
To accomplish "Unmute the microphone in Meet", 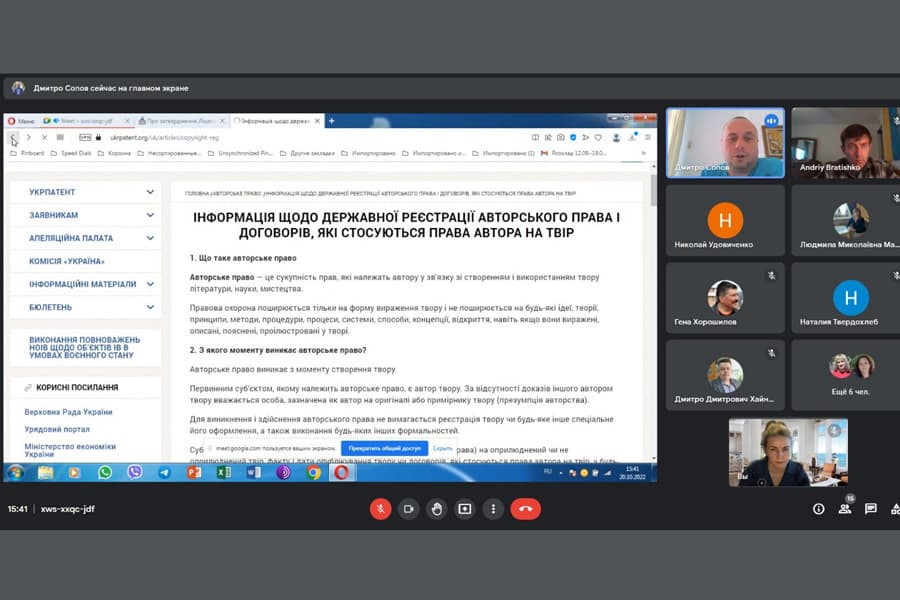I will pyautogui.click(x=380, y=509).
